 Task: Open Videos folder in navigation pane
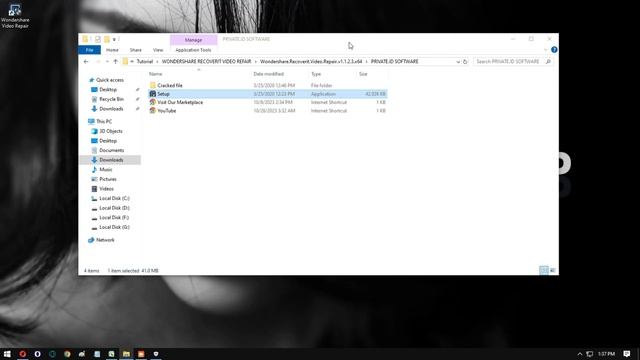(x=106, y=189)
